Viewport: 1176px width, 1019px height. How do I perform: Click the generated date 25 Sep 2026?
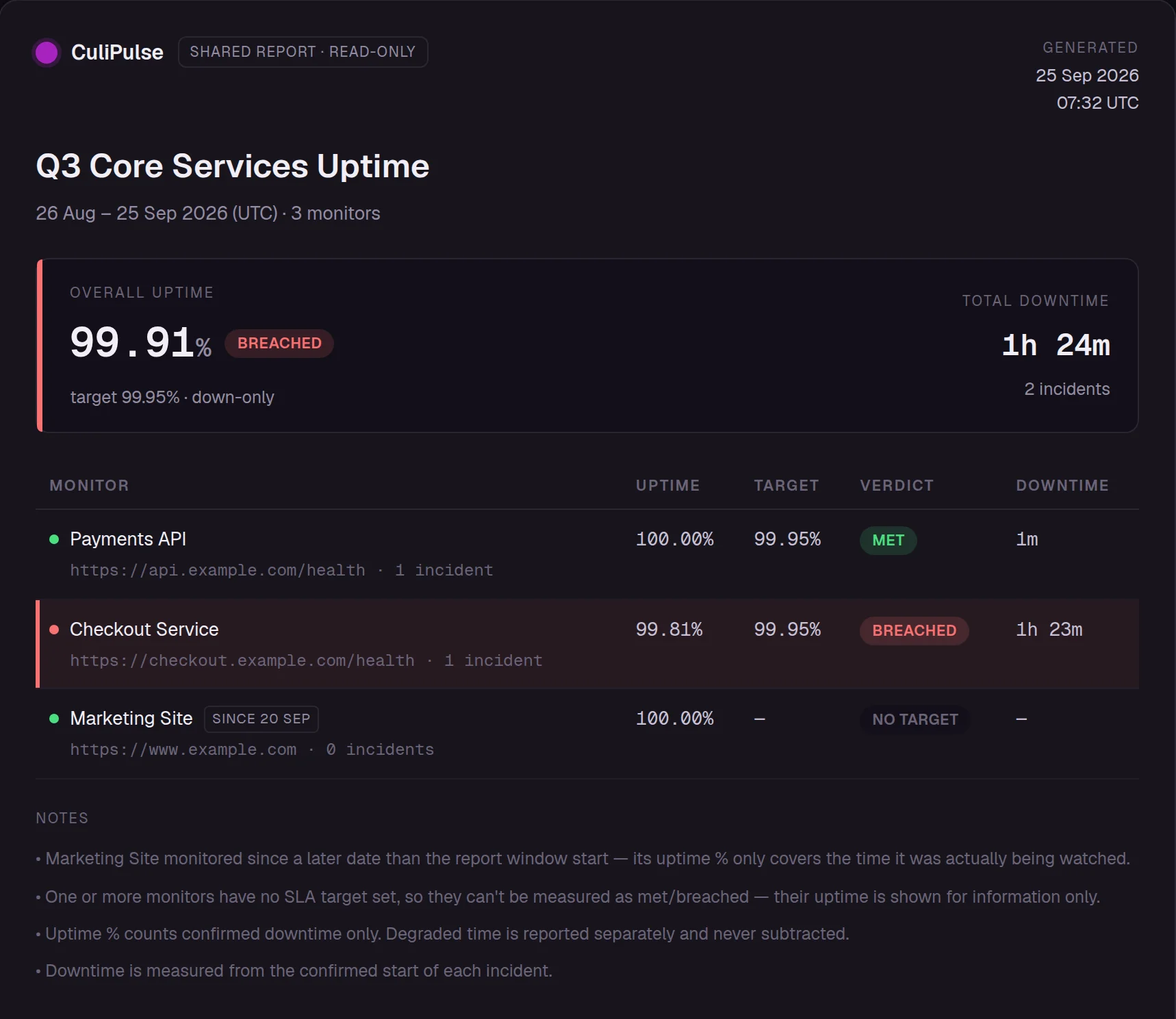[1087, 75]
